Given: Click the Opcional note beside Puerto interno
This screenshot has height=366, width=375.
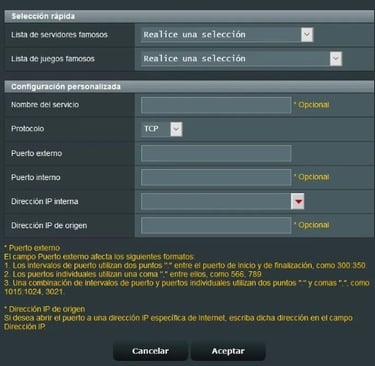Looking at the screenshot, I should pyautogui.click(x=312, y=177).
